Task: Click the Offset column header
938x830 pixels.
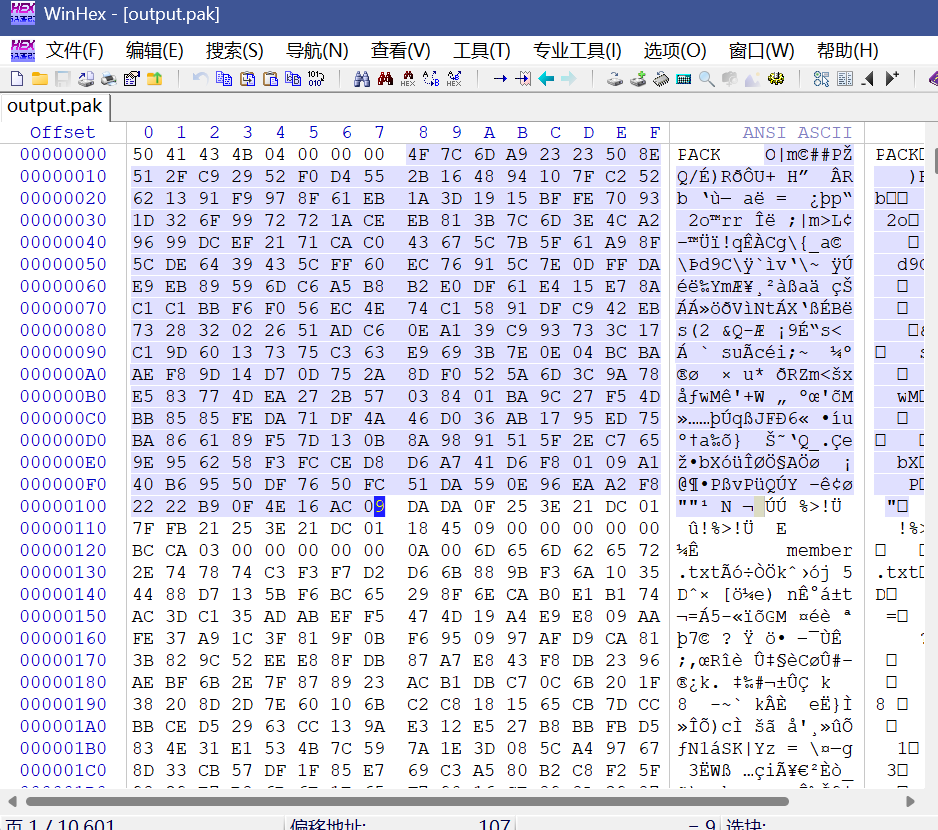Action: (x=62, y=132)
